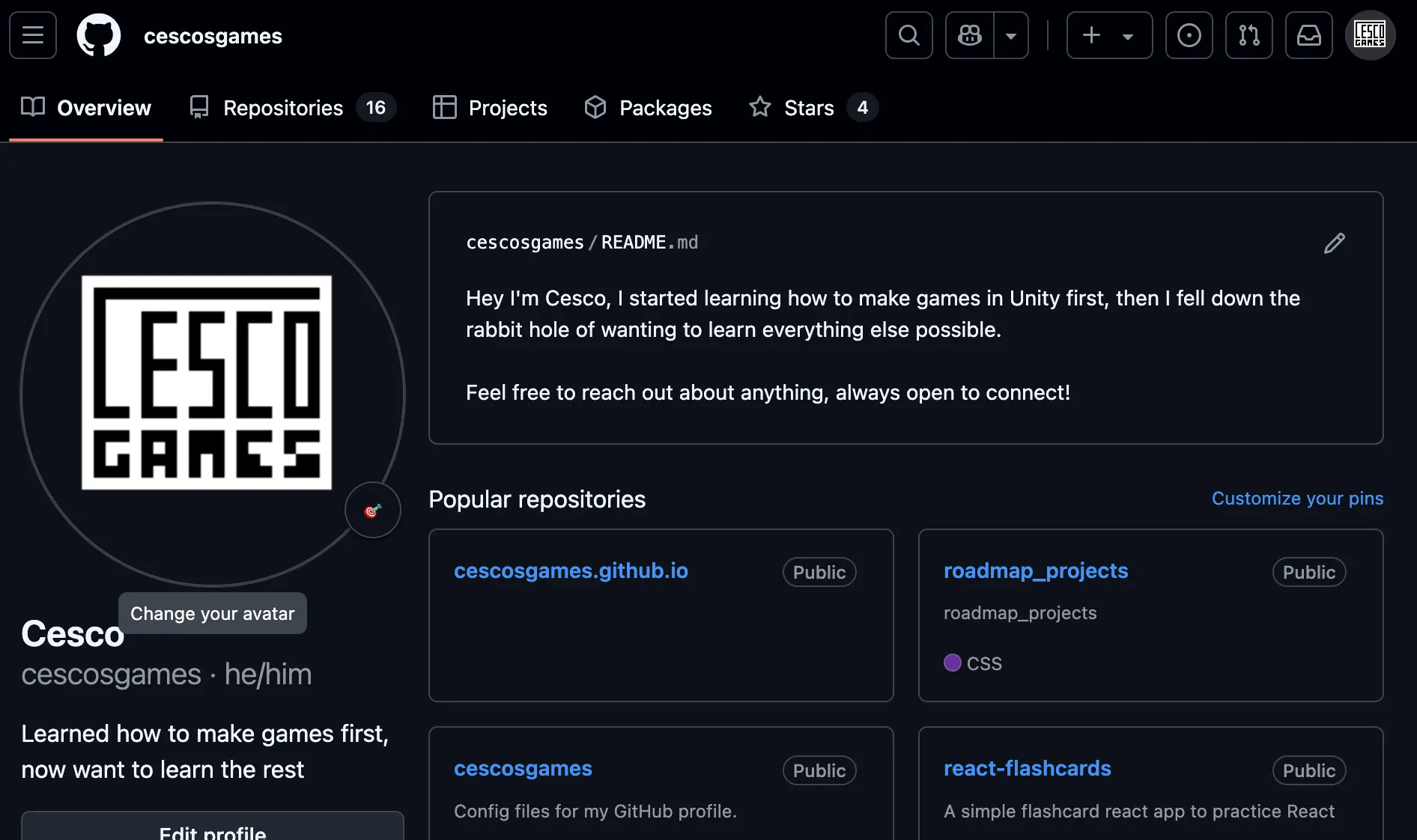Click the Cesco display name heading

click(x=73, y=634)
